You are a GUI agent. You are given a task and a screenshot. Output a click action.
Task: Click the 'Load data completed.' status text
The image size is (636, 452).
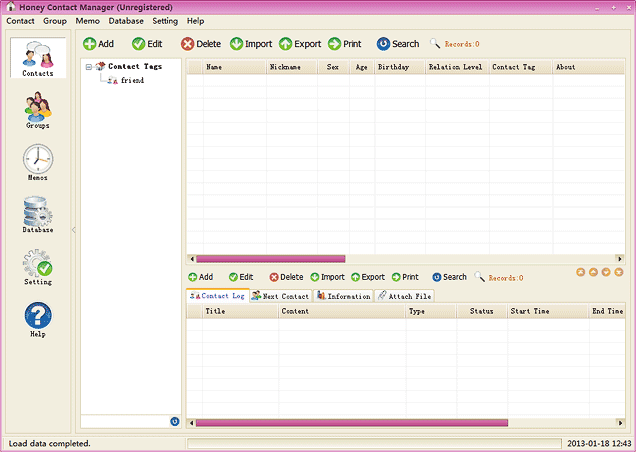(49, 443)
